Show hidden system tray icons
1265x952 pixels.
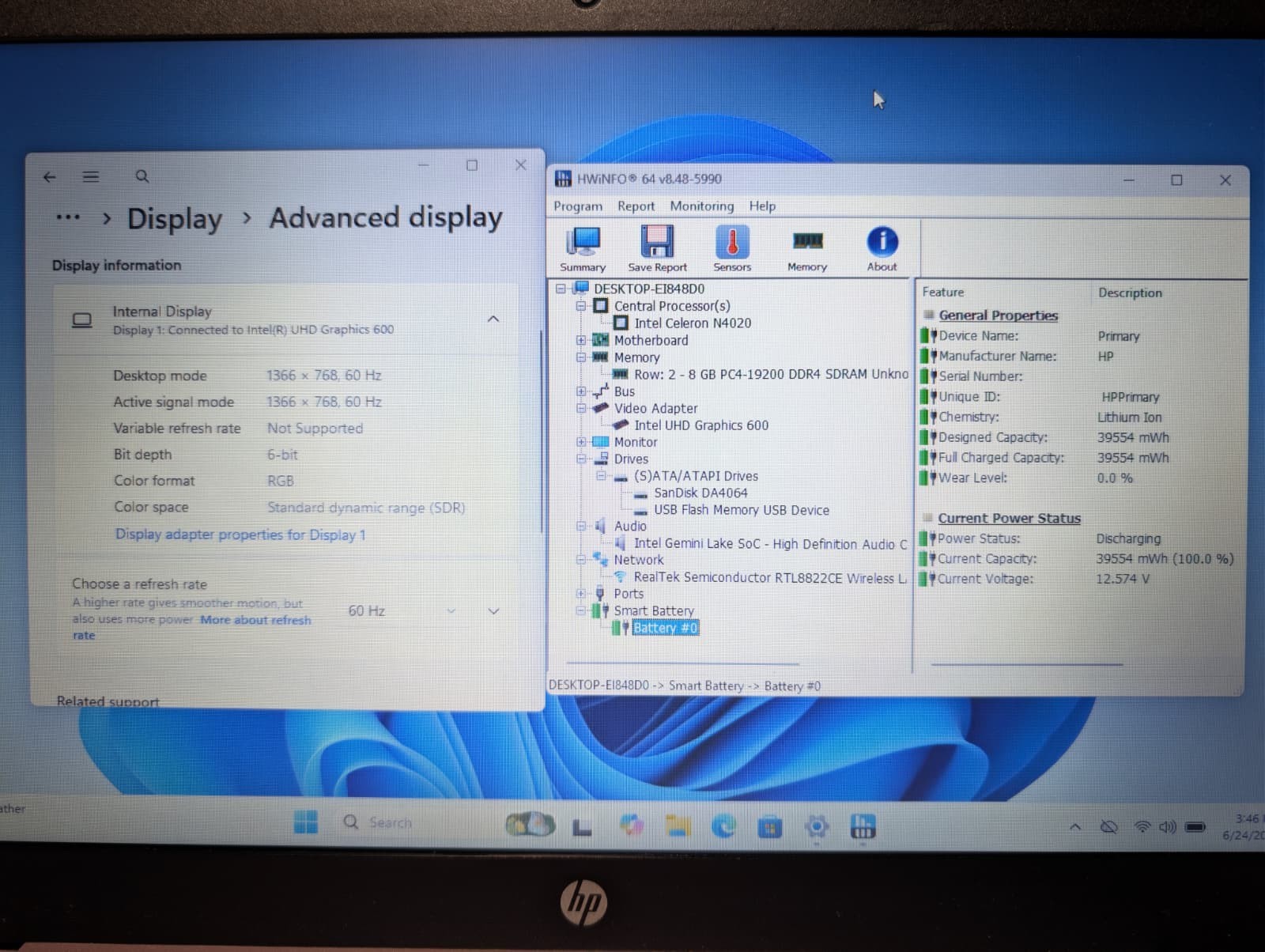(1075, 827)
